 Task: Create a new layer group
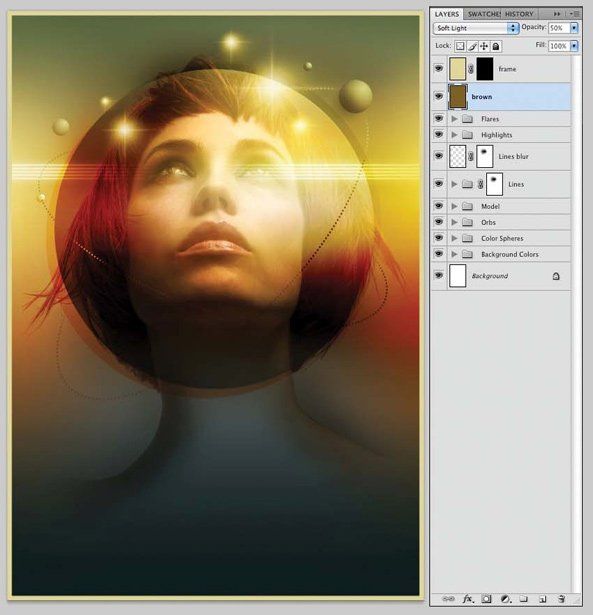pos(524,599)
